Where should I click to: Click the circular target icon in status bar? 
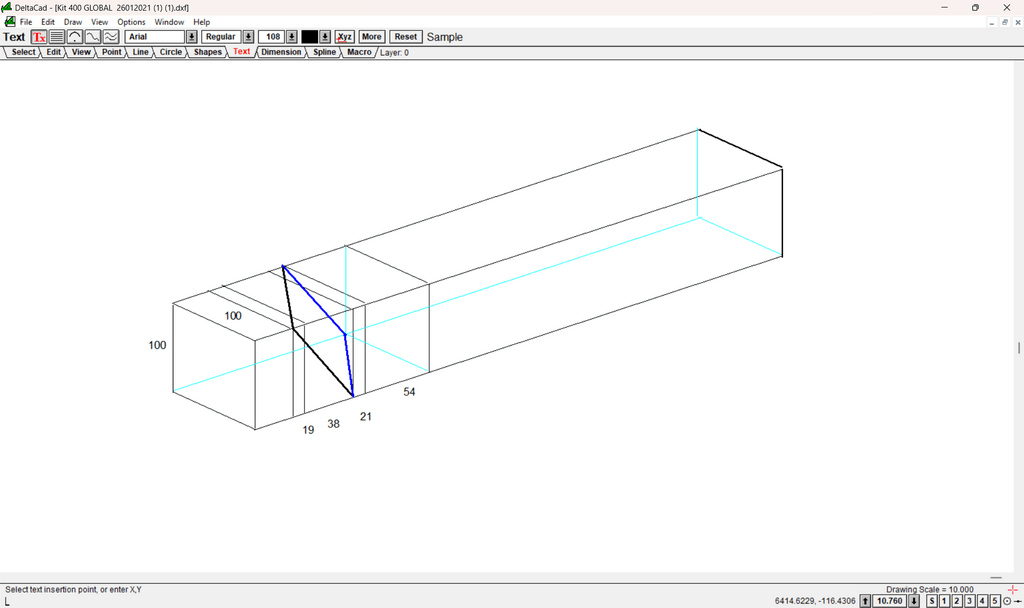1007,601
